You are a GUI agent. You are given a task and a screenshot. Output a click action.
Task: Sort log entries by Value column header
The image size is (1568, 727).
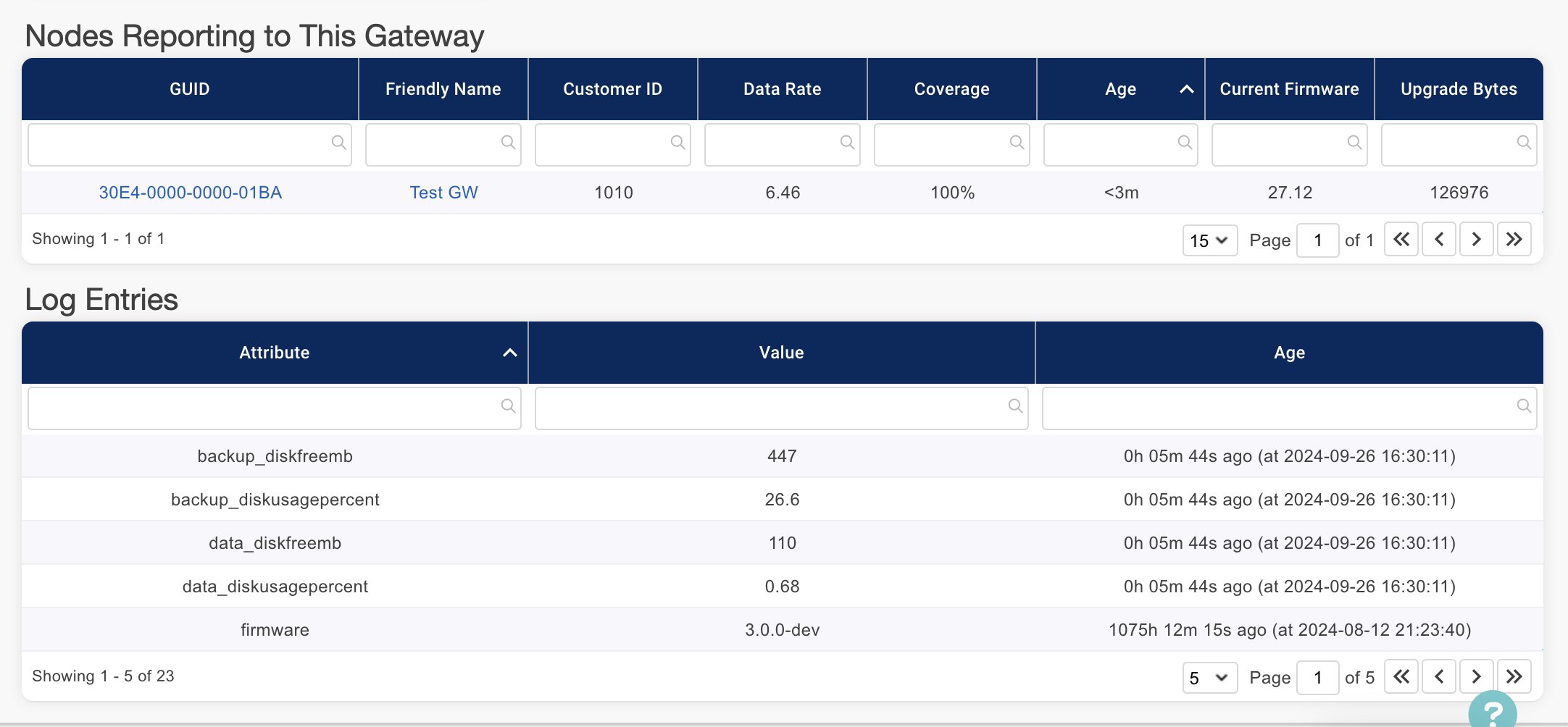[x=781, y=353]
